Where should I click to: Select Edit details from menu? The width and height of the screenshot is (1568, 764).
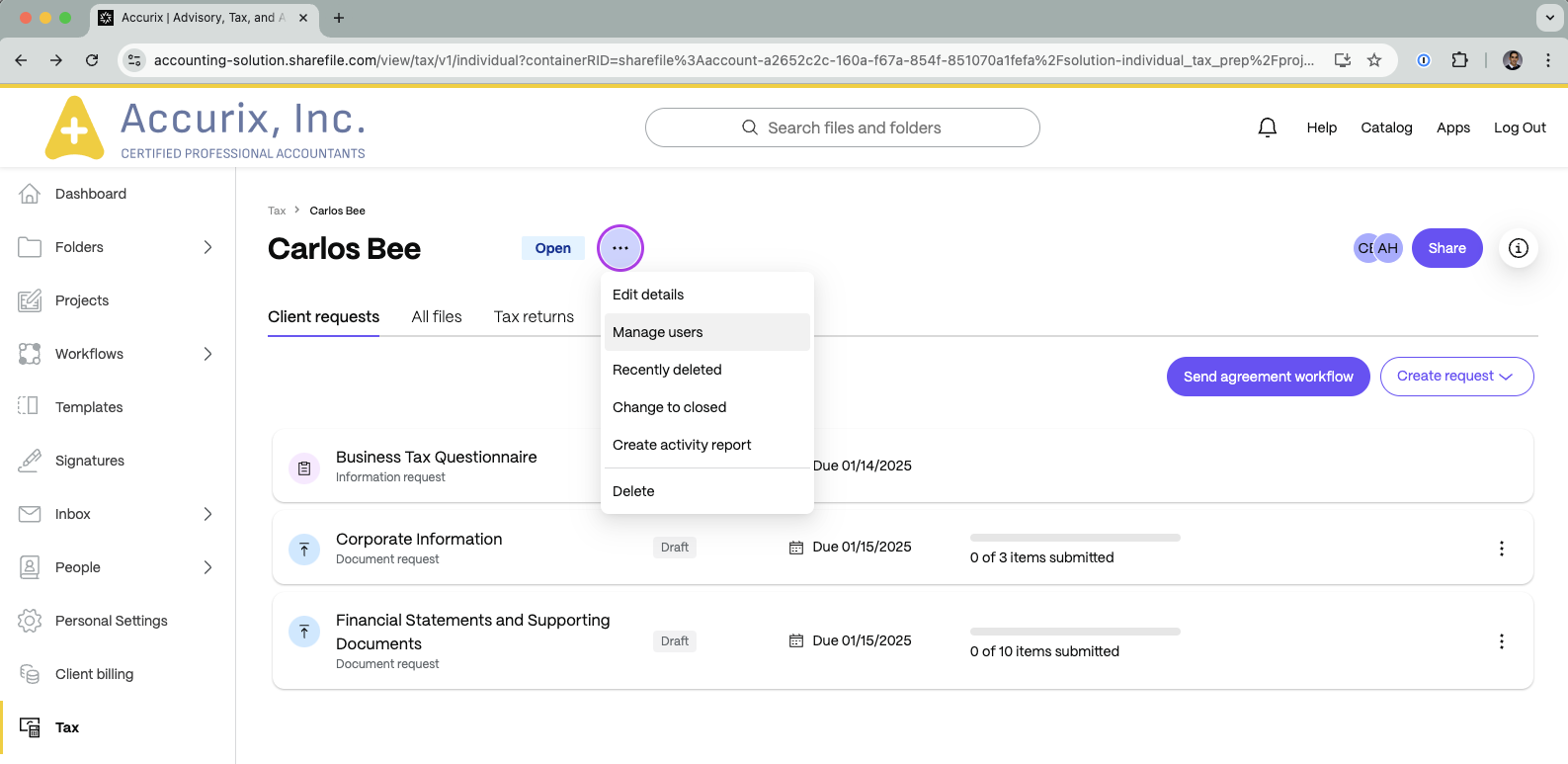pos(707,295)
